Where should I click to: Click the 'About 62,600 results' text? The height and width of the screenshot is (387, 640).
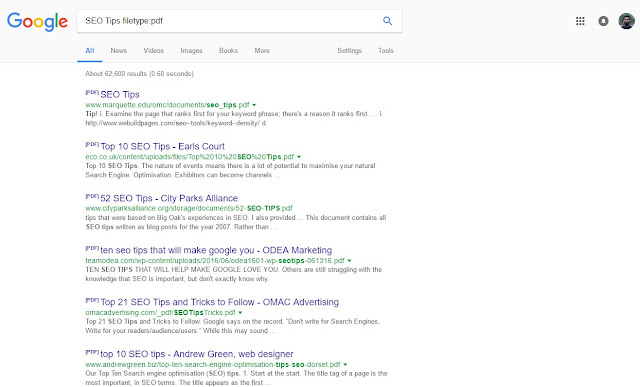tap(140, 73)
